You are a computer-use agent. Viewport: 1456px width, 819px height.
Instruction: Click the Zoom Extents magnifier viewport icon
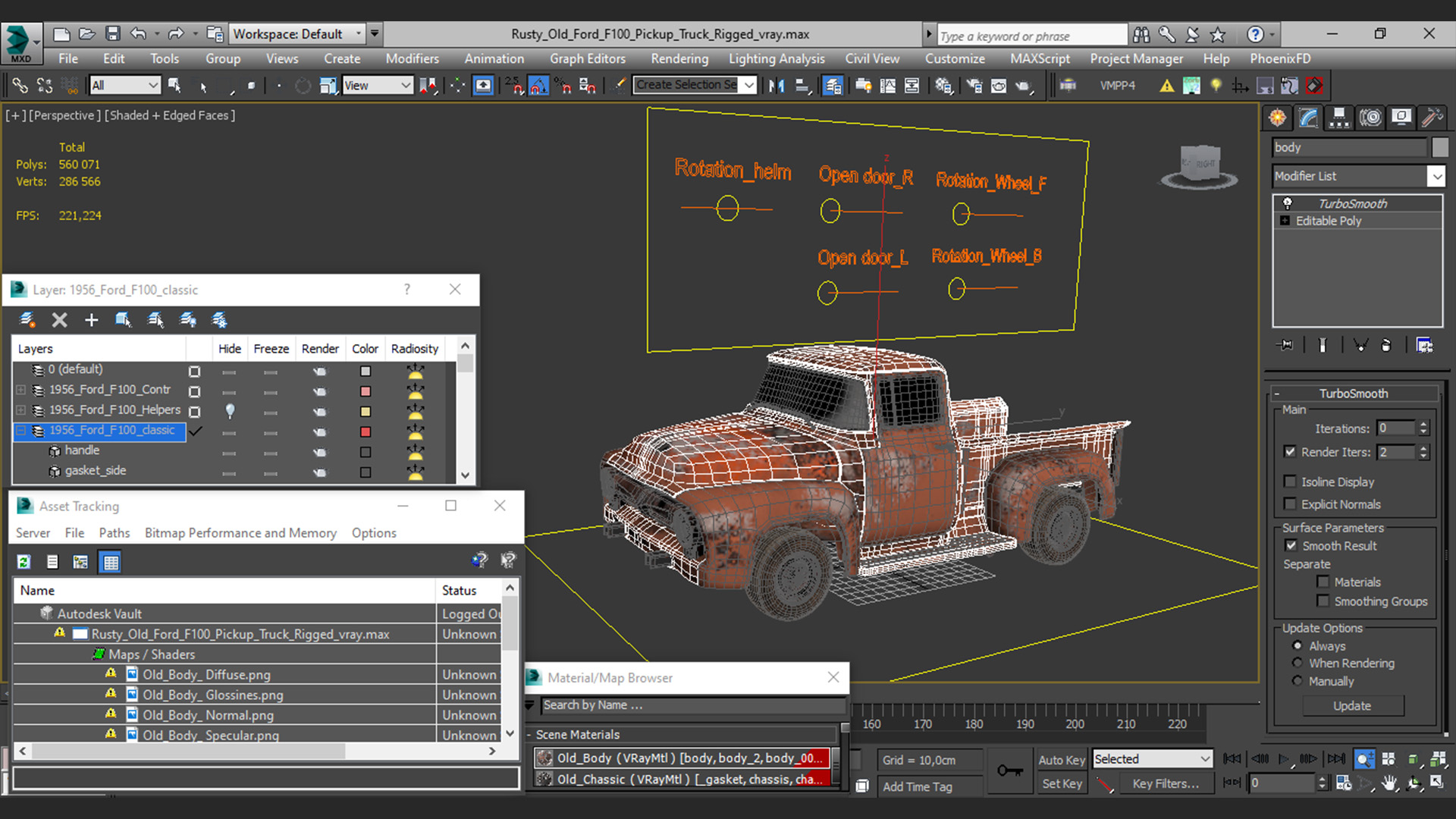pos(1363,760)
